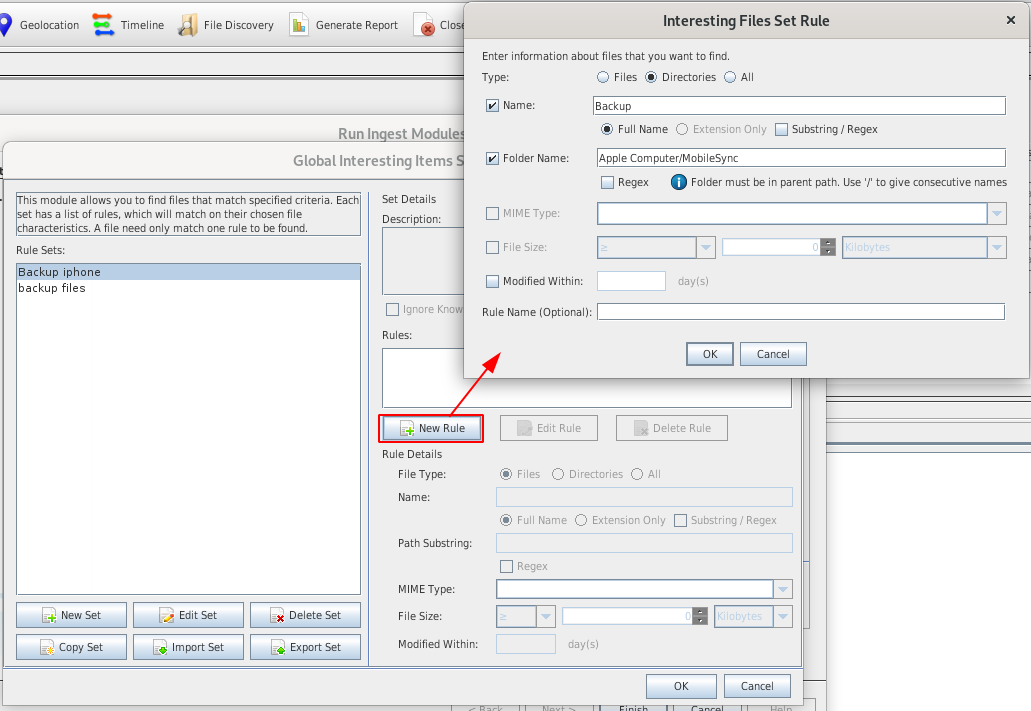Click Copy Set button
1031x711 pixels.
(x=72, y=647)
